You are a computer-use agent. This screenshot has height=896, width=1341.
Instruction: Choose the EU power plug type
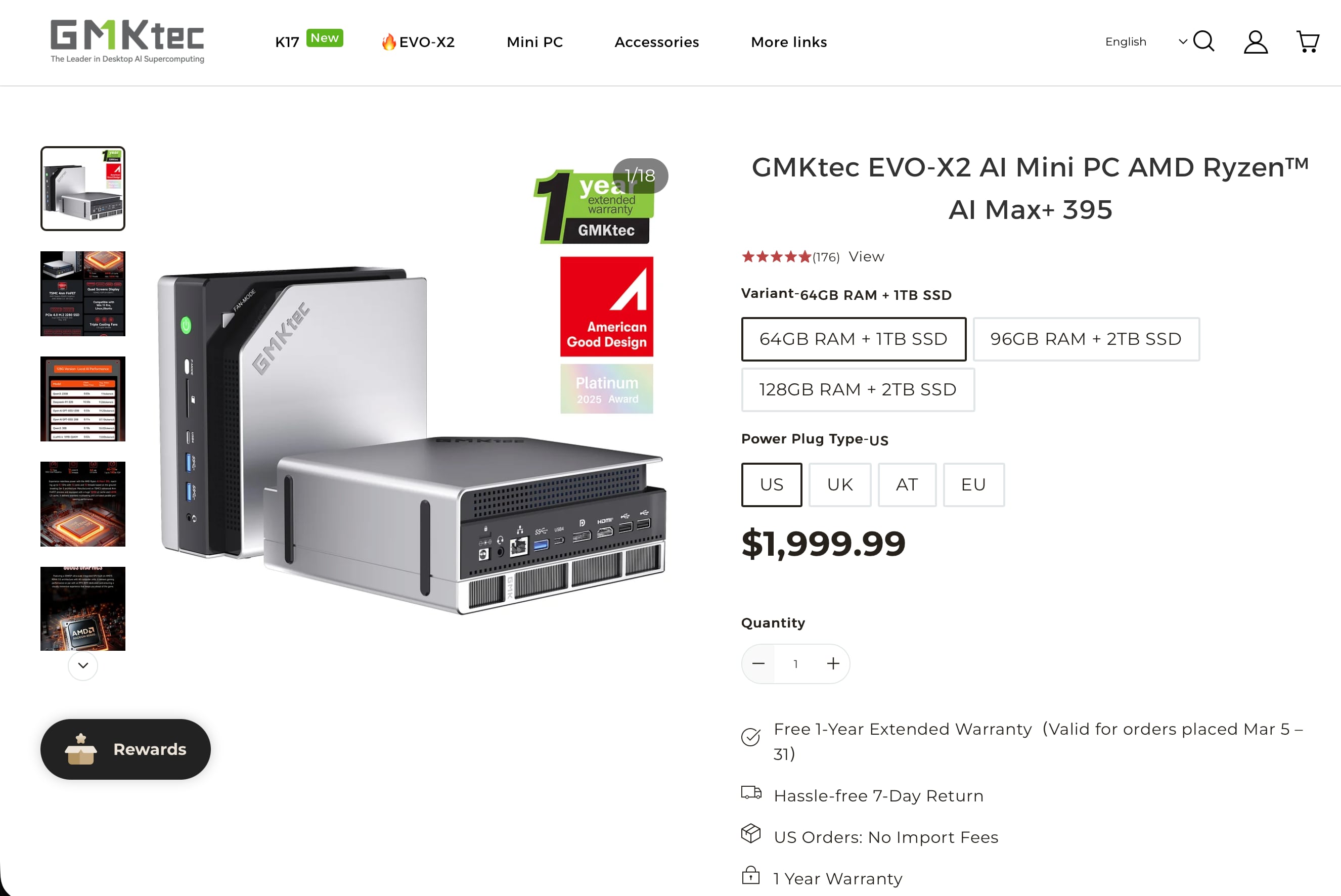click(973, 484)
